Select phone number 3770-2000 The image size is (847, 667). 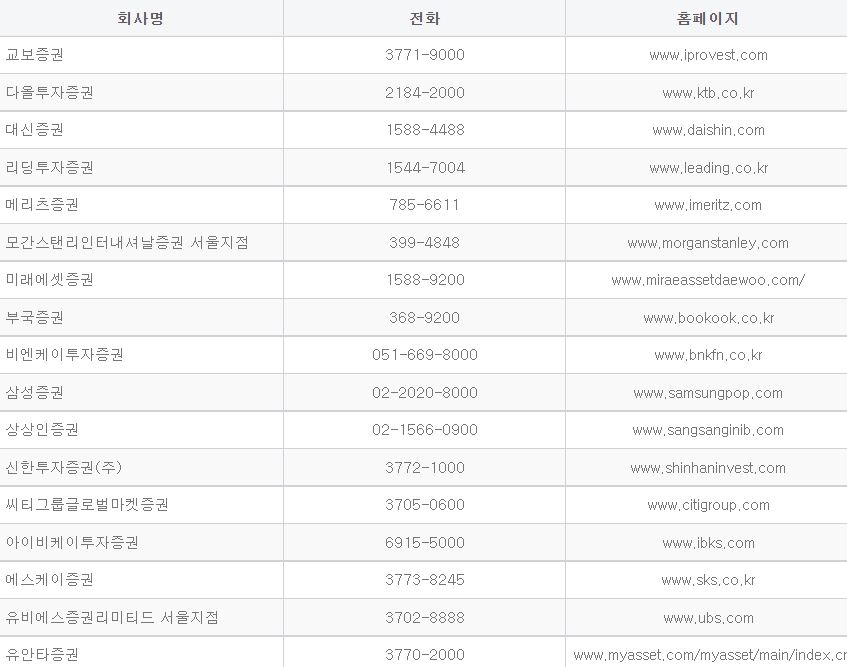(x=425, y=655)
